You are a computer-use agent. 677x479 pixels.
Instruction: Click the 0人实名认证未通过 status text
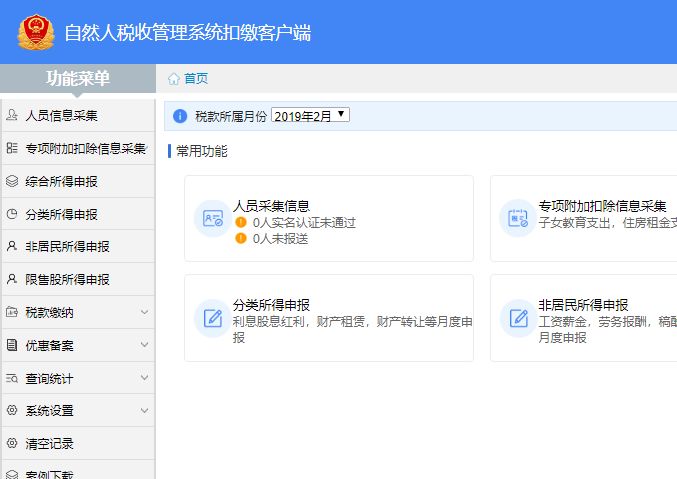click(x=304, y=223)
